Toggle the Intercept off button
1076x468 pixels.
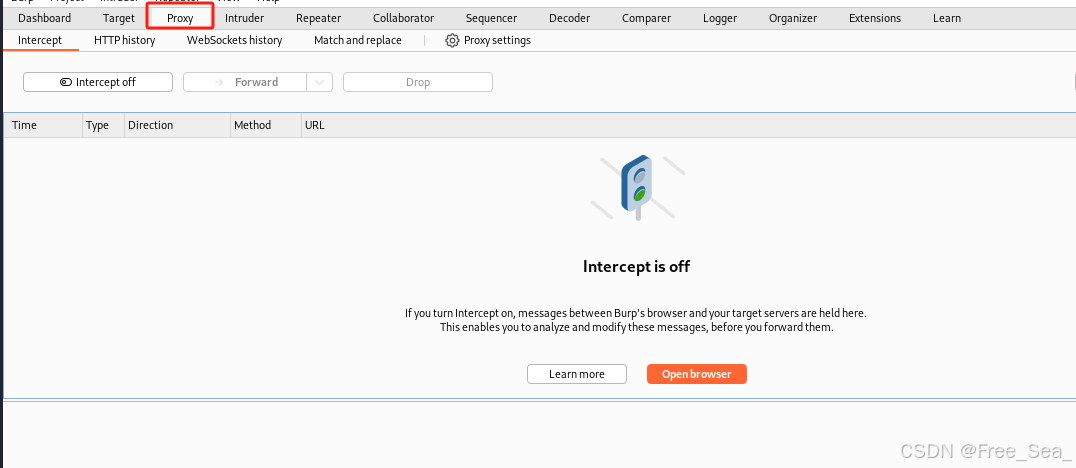[98, 82]
